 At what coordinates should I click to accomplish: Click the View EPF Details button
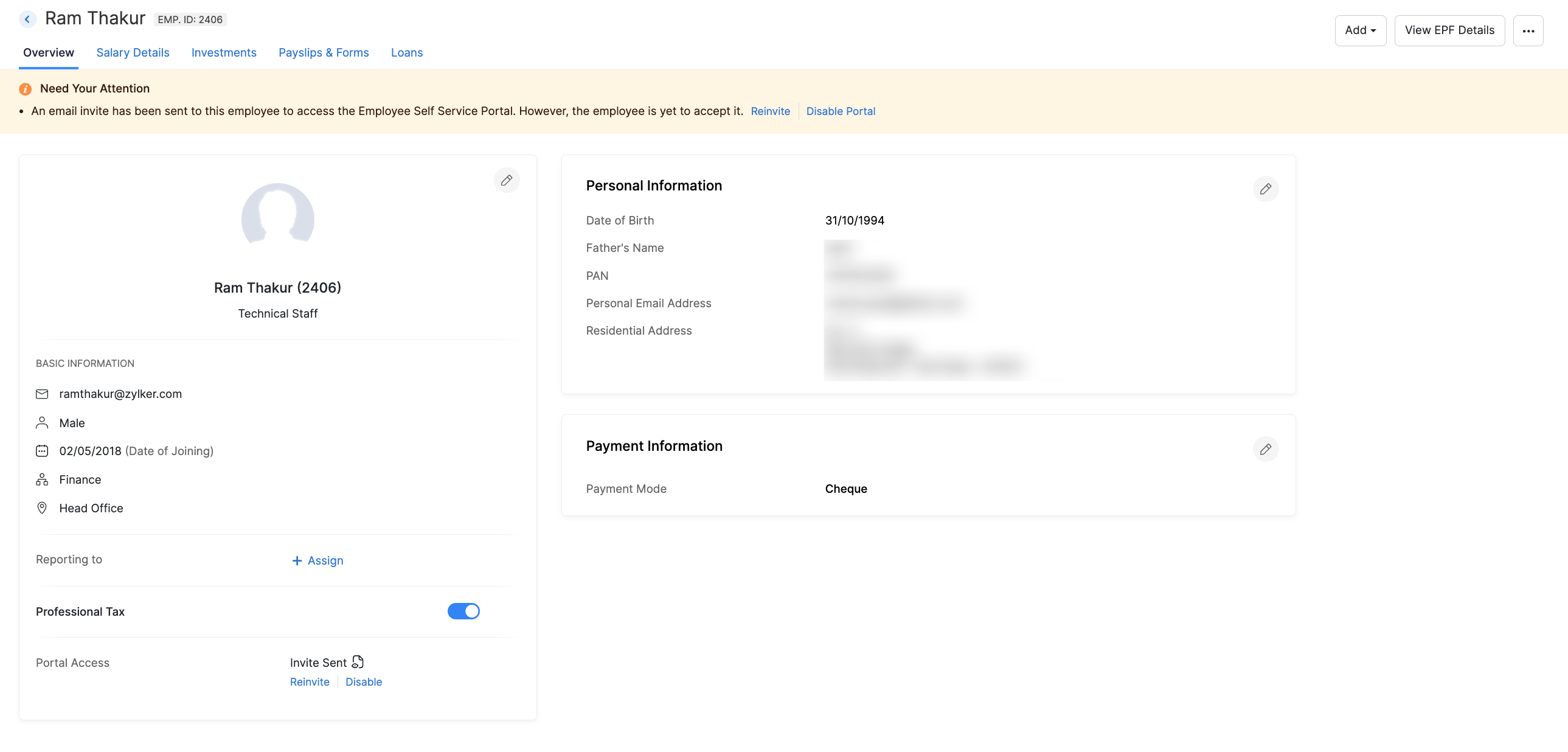1449,30
